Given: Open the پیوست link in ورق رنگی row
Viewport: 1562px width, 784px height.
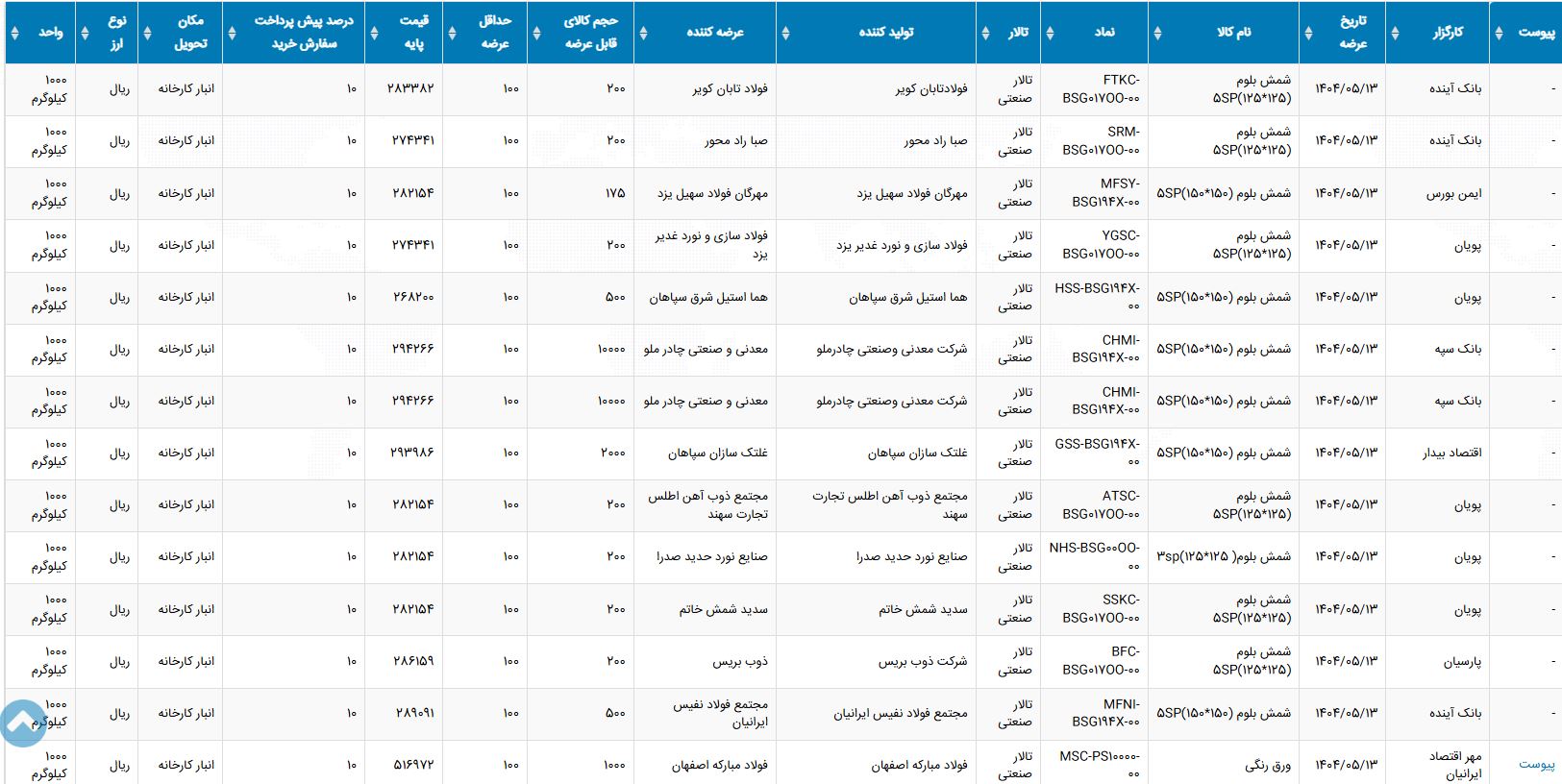Looking at the screenshot, I should 1536,765.
